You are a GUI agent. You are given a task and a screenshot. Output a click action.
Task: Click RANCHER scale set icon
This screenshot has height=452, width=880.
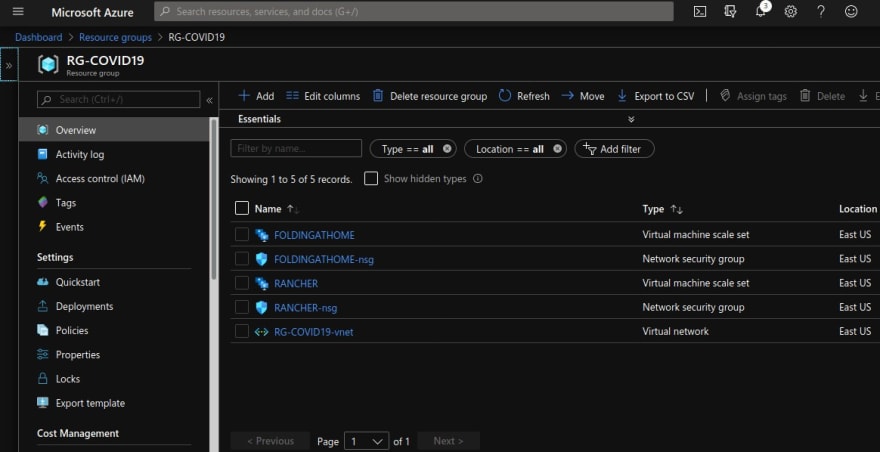tap(262, 284)
